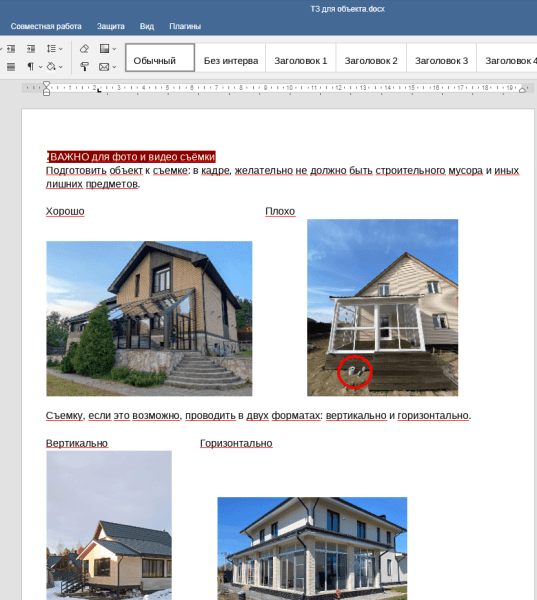
Task: Apply the Без интервала style
Action: click(230, 60)
